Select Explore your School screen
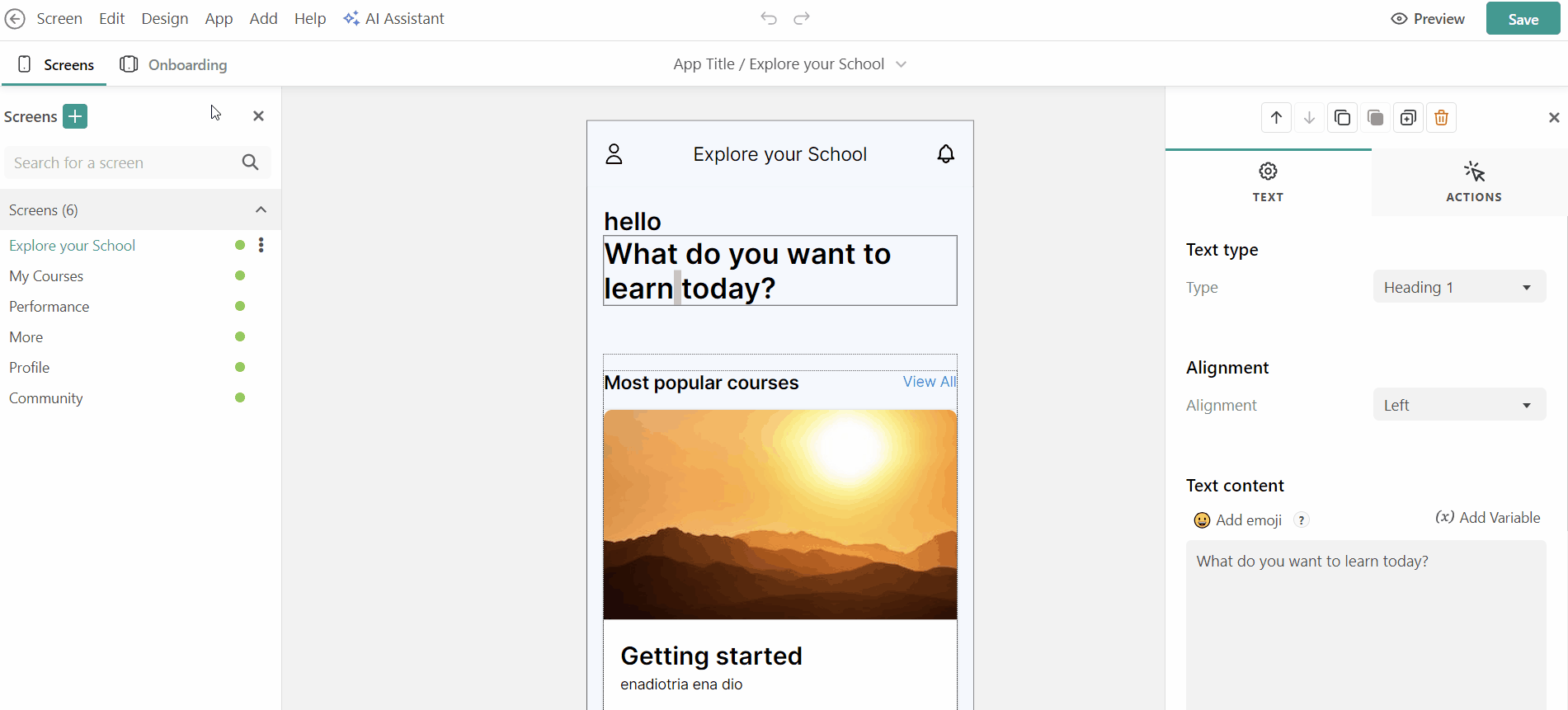Screen dimensions: 1568x710 pyautogui.click(x=73, y=246)
